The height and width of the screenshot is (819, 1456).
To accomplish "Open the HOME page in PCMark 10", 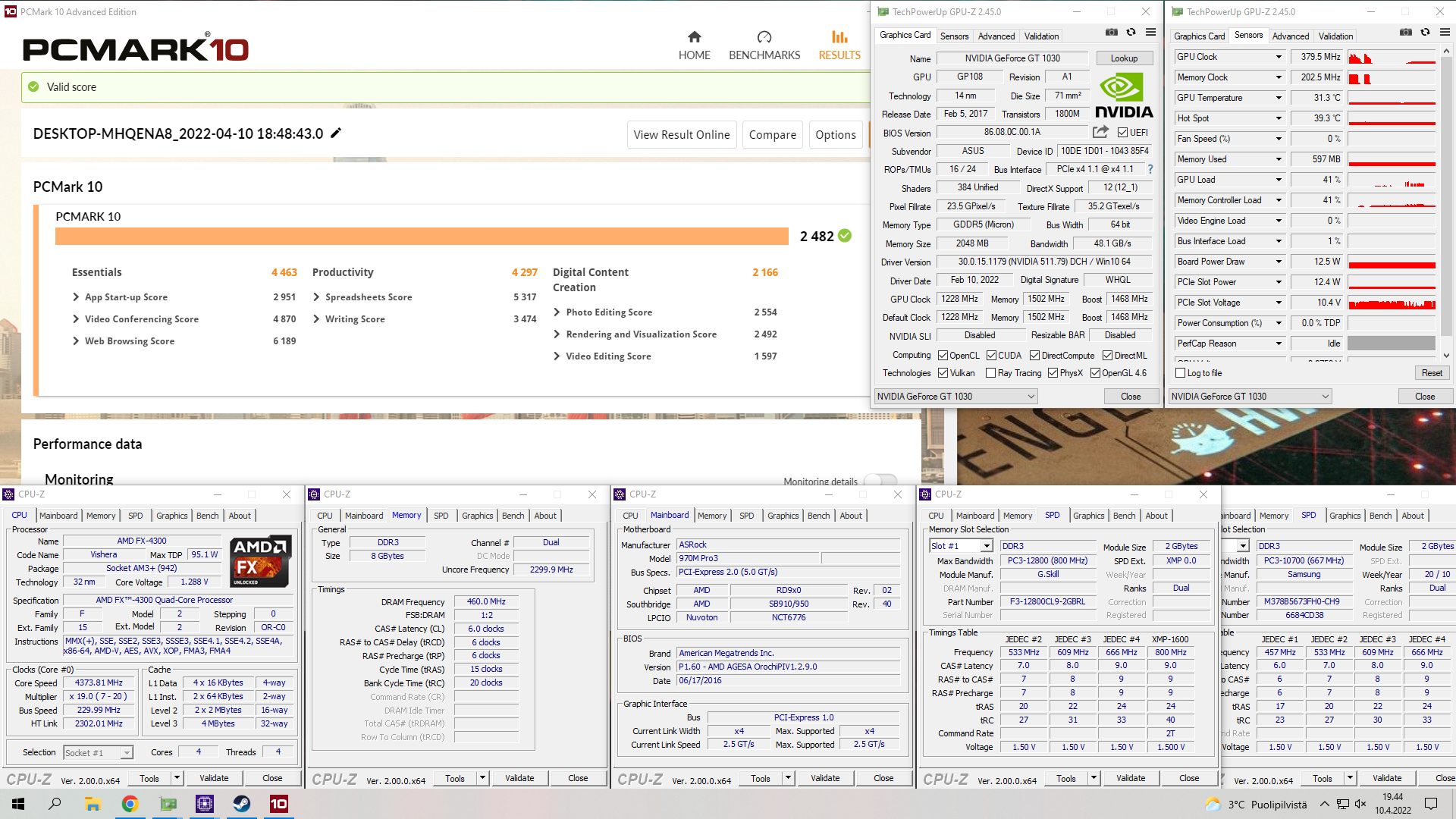I will coord(694,45).
